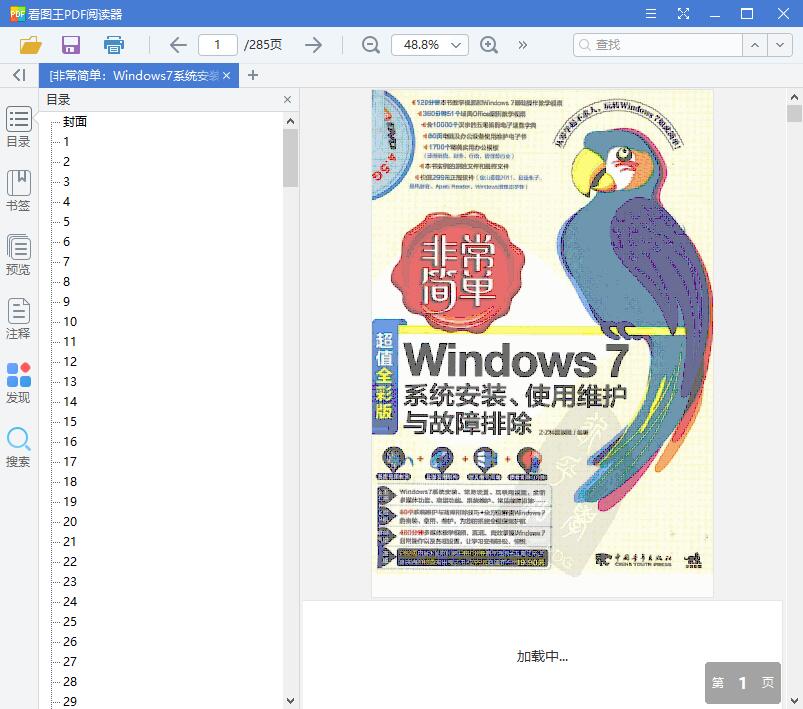Jump to contents entry 9
Image resolution: width=803 pixels, height=709 pixels.
(66, 301)
